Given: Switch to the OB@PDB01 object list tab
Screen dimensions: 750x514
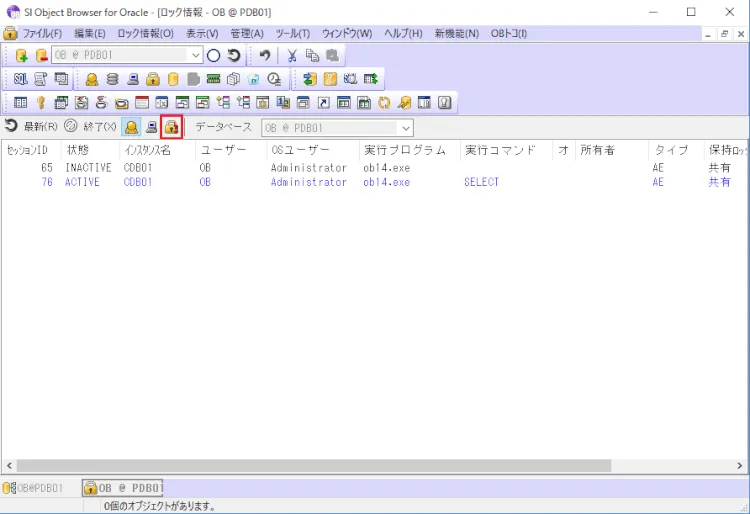Looking at the screenshot, I should [33, 488].
